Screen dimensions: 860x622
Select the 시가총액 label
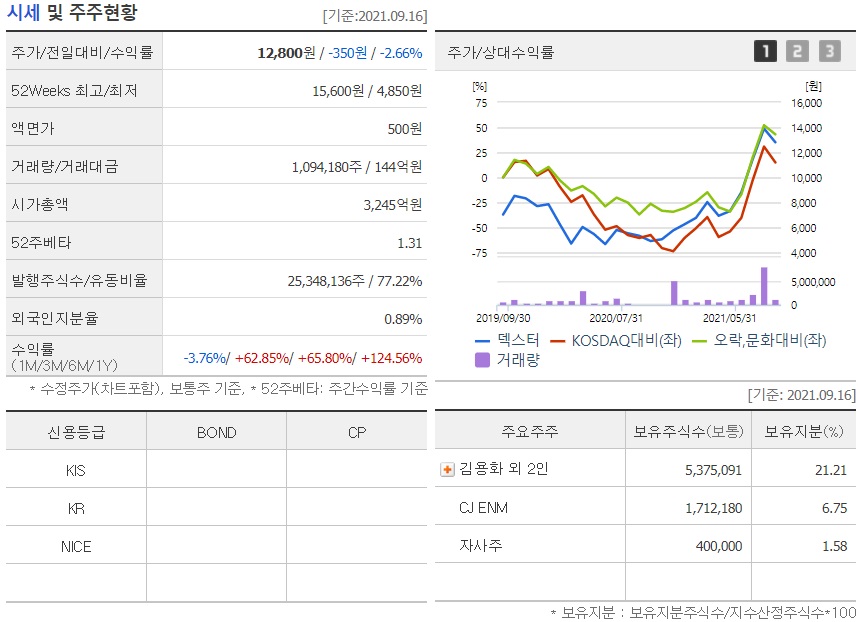(39, 204)
